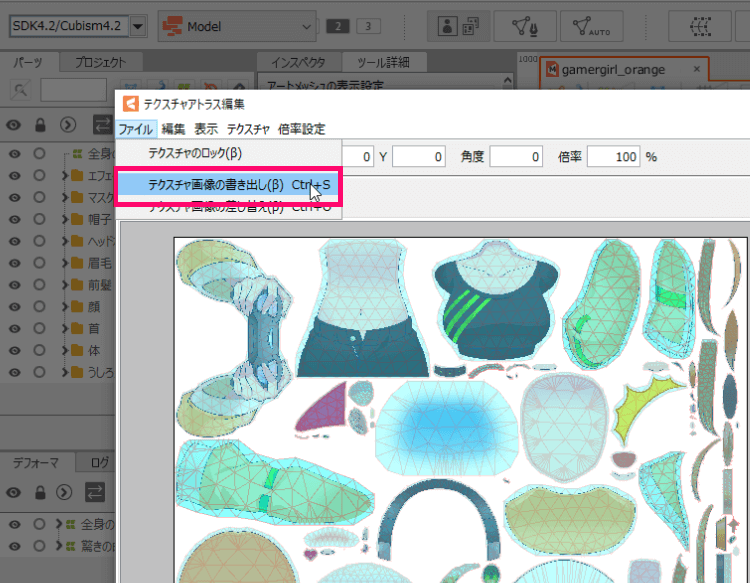The height and width of the screenshot is (583, 750).
Task: Toggle the lock circle on the うしろ row
Action: pyautogui.click(x=39, y=372)
